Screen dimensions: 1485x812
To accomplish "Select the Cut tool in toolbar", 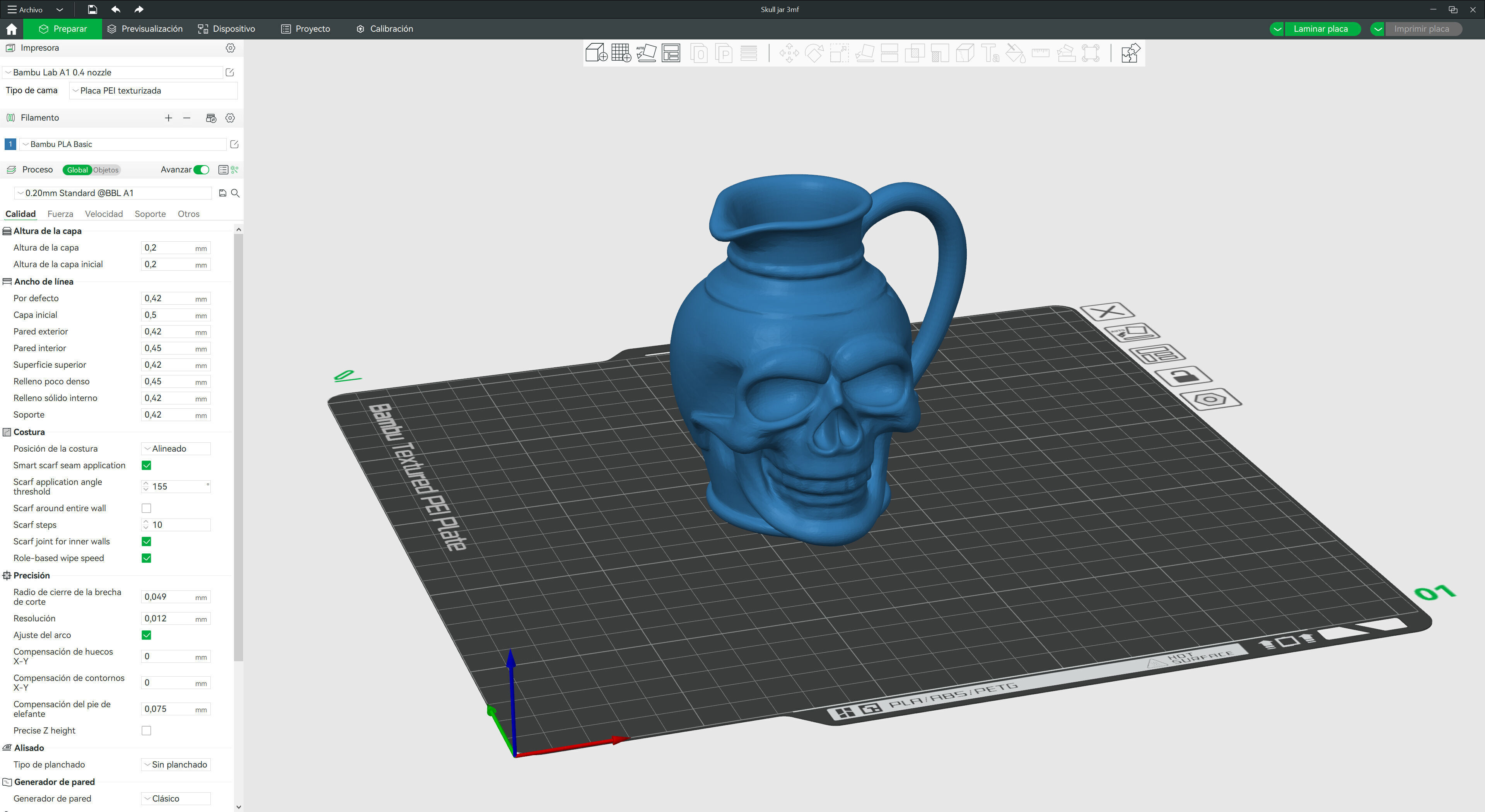I will pyautogui.click(x=889, y=54).
